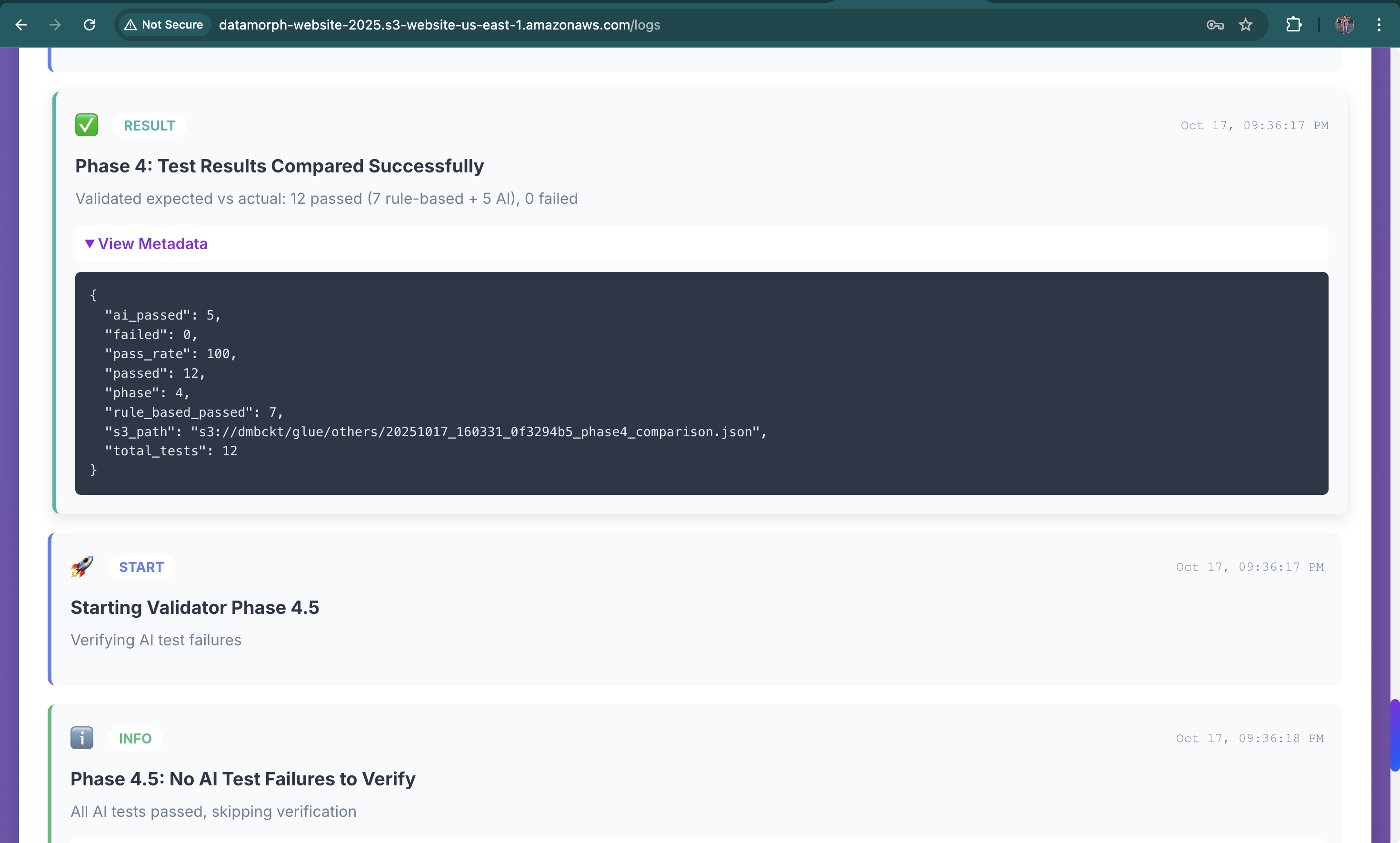Click the address bar URL

pyautogui.click(x=439, y=25)
